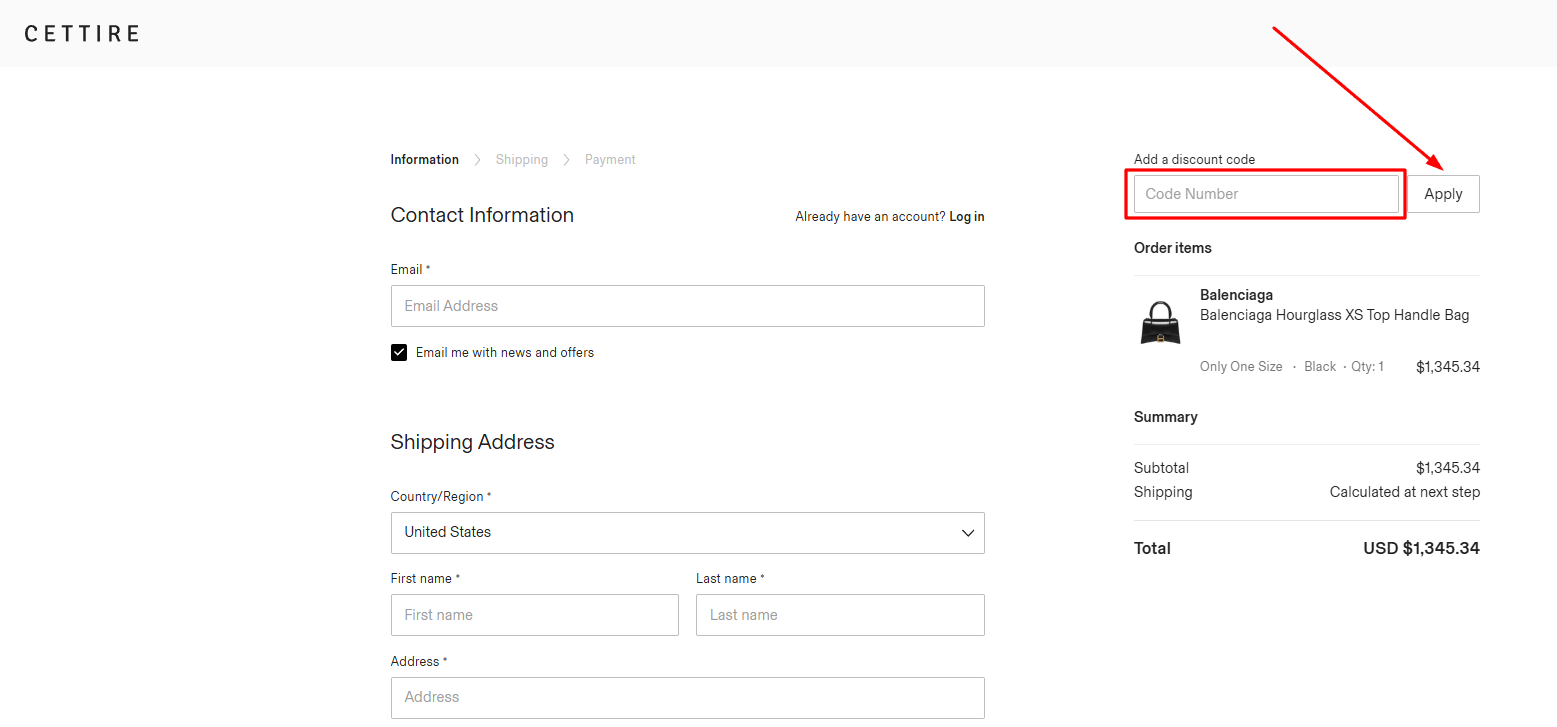Click the Balenciaga bag product thumbnail
1557x727 pixels.
(1158, 323)
